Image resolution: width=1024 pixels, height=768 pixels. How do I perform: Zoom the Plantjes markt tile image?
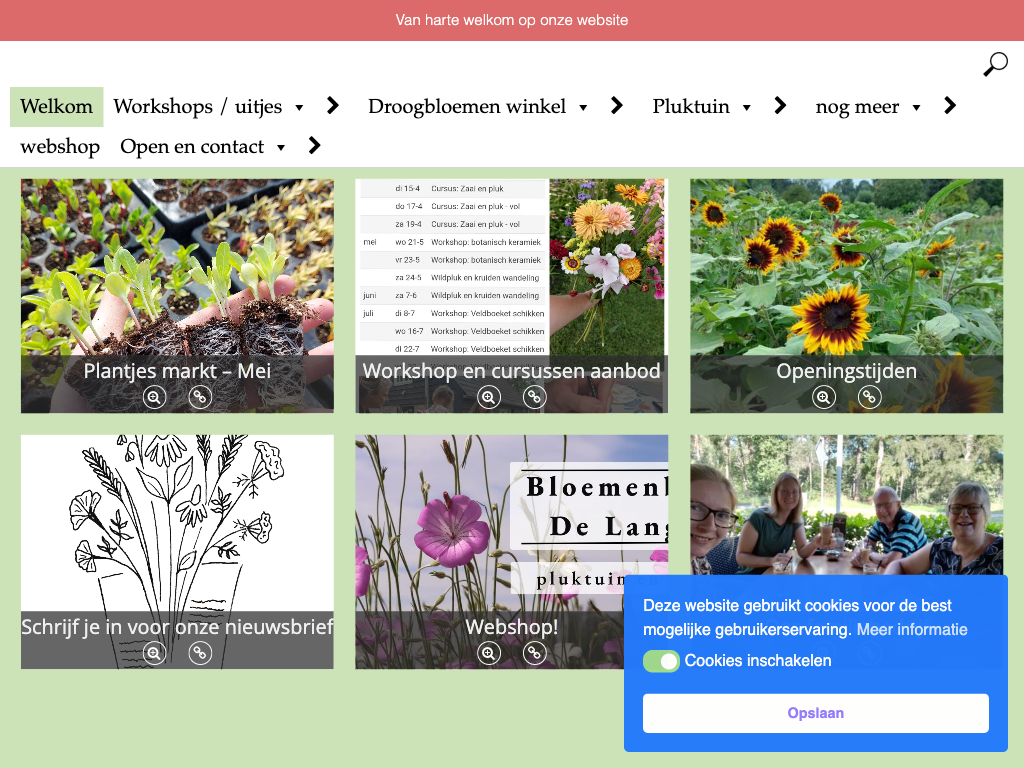[154, 397]
